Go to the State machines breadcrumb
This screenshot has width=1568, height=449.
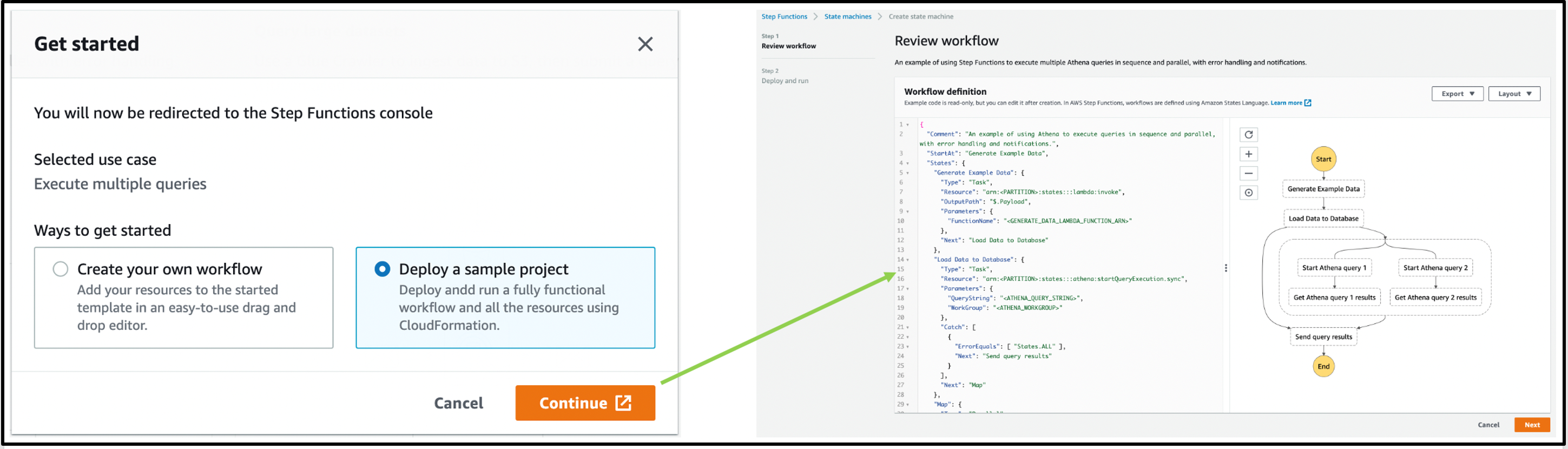[848, 16]
